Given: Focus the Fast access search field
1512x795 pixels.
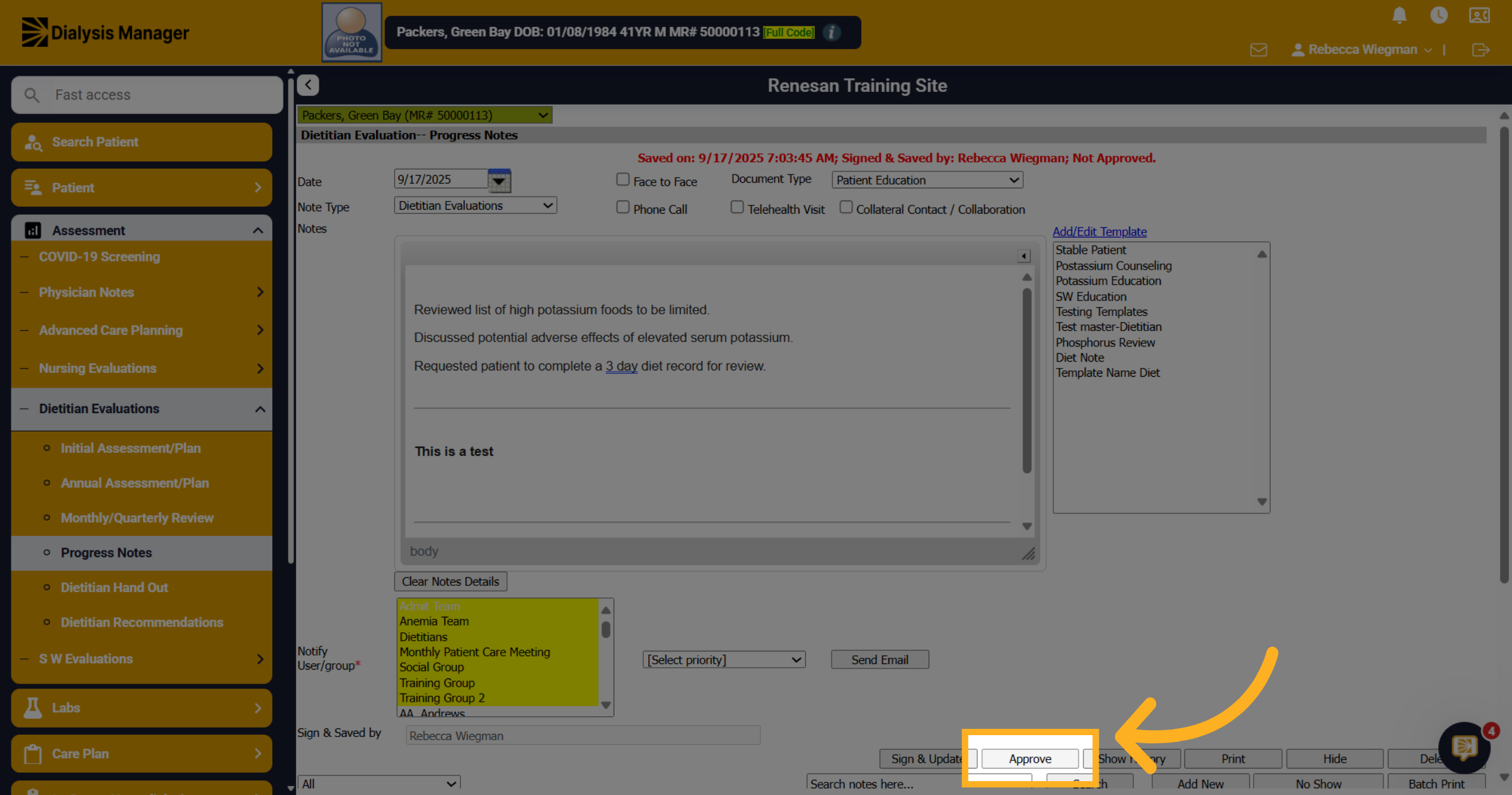Looking at the screenshot, I should point(147,95).
